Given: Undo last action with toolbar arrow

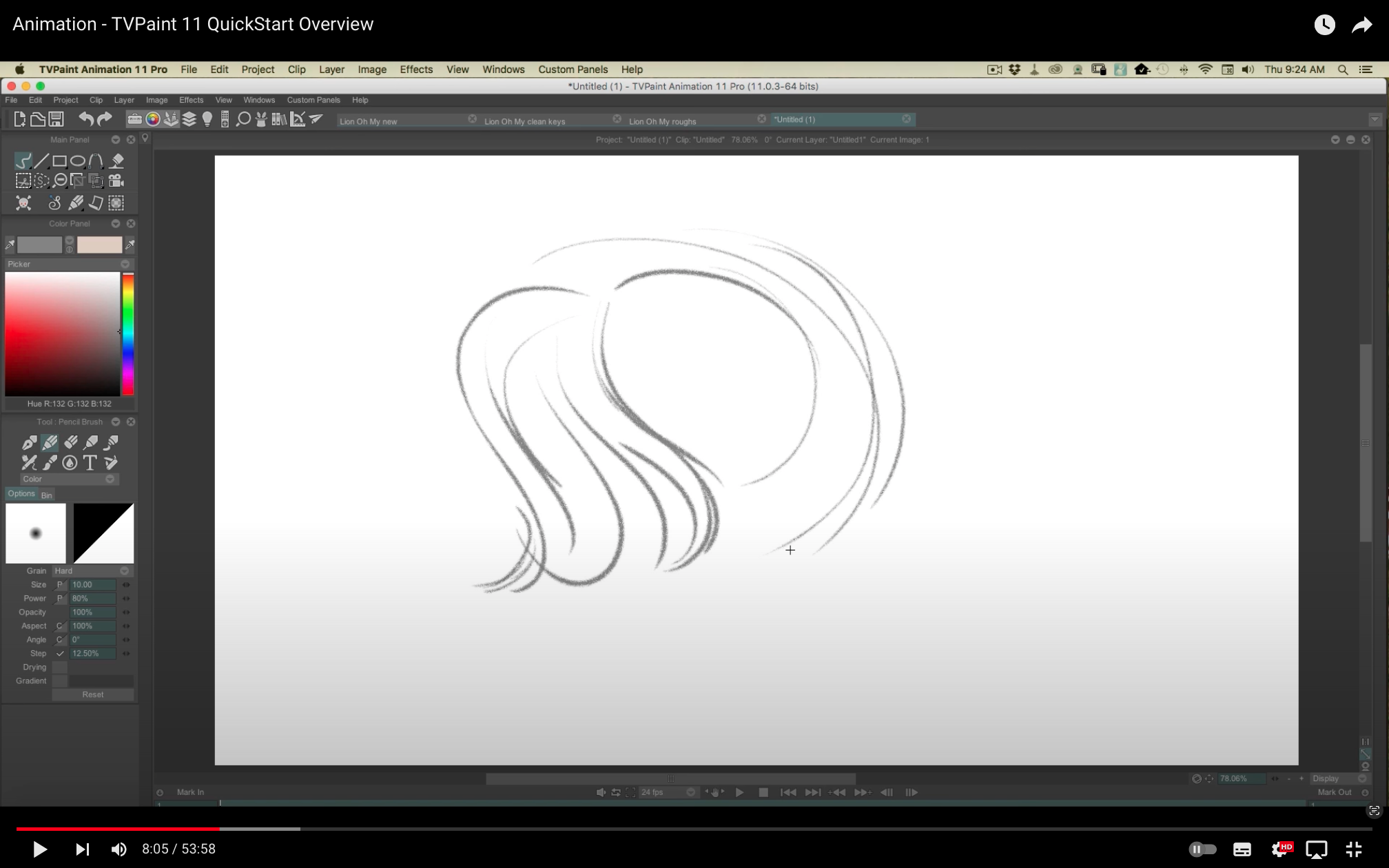Looking at the screenshot, I should click(x=85, y=119).
